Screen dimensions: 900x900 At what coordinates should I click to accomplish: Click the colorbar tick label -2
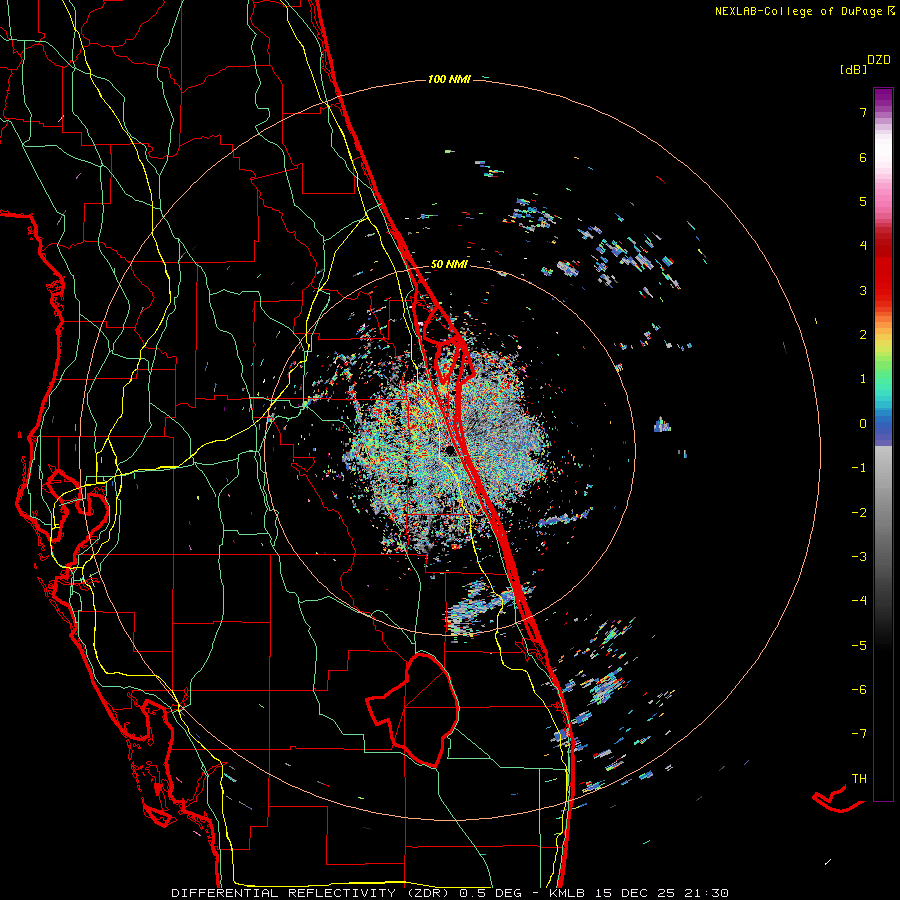(x=859, y=513)
